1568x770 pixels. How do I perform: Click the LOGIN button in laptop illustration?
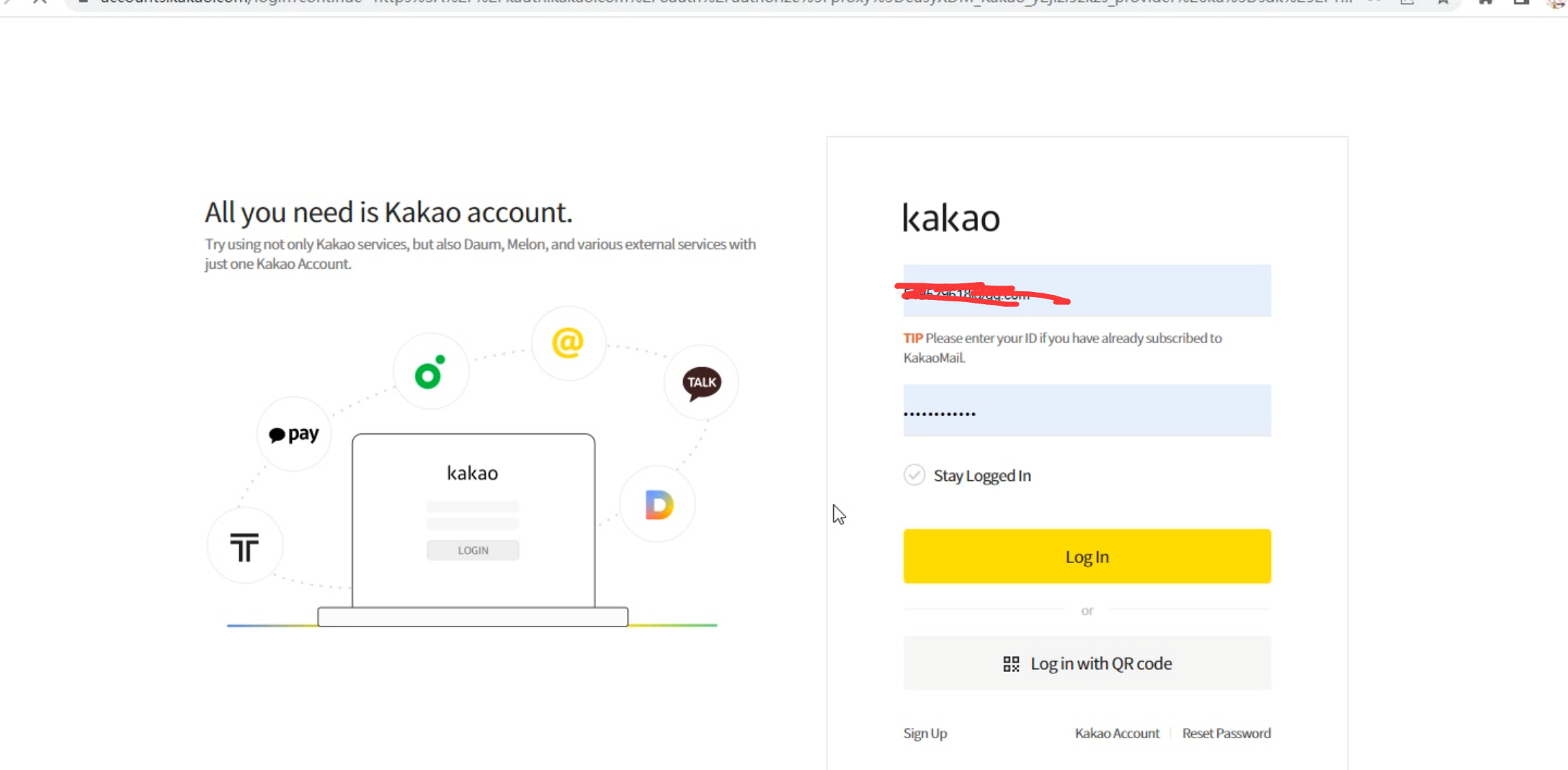pos(473,550)
